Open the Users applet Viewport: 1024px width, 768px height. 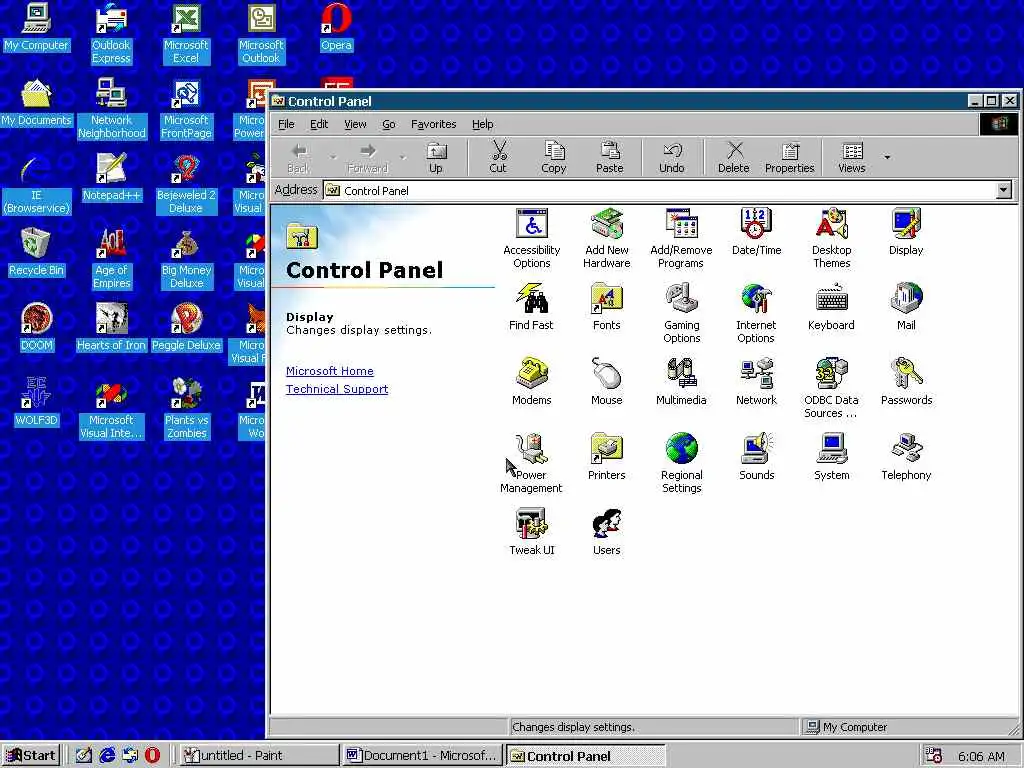607,532
